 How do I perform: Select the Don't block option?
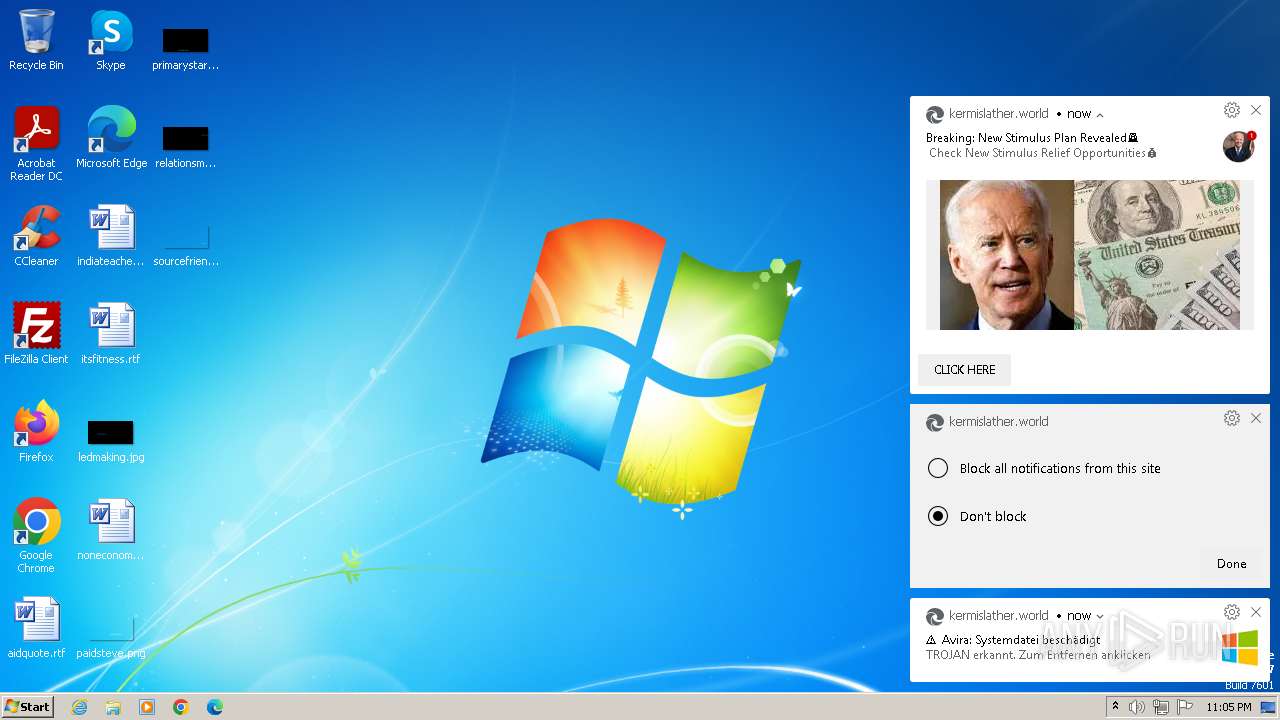(x=978, y=516)
